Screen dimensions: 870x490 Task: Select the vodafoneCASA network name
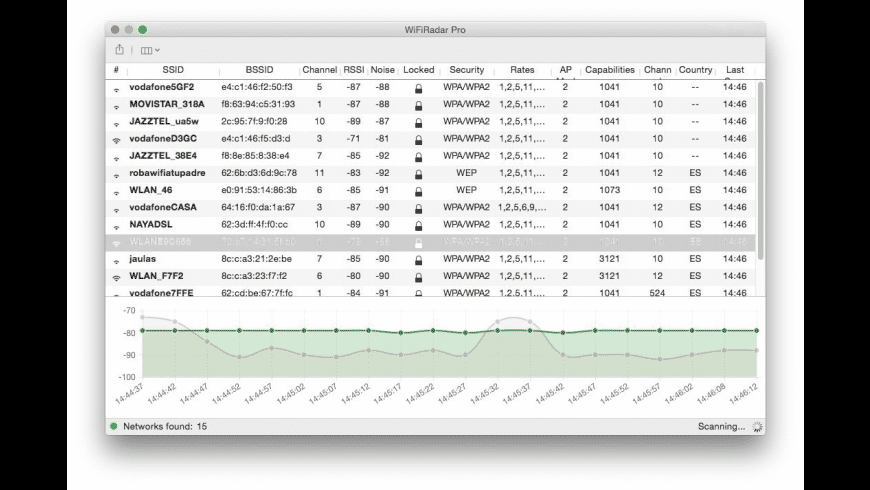163,208
